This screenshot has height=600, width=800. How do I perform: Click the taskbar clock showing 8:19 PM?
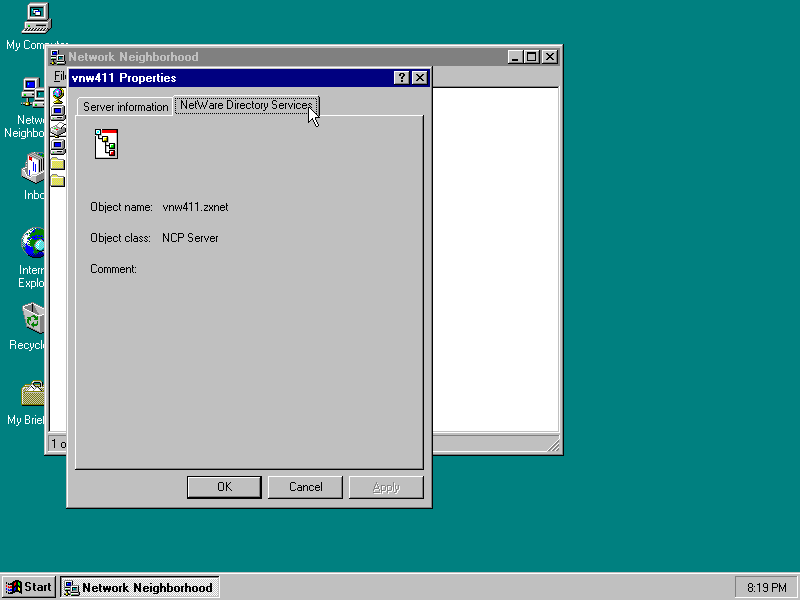coord(766,587)
